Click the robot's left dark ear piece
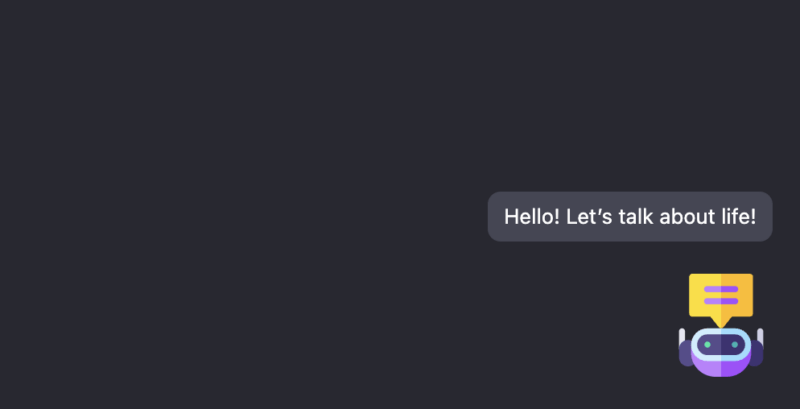Screen dimensions: 800x409 point(686,353)
